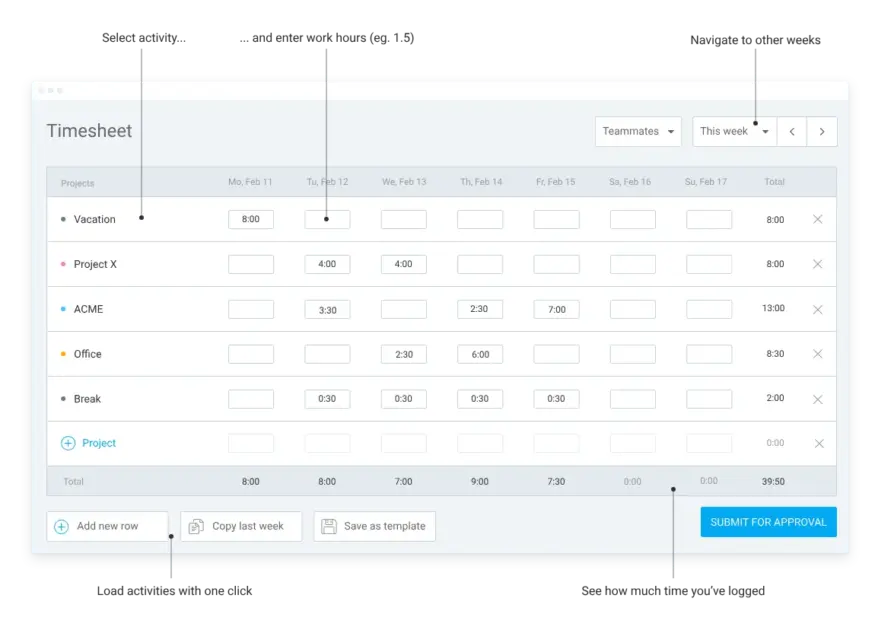Screen dimensions: 875x630
Task: Click the Break project color dot
Action: (63, 398)
